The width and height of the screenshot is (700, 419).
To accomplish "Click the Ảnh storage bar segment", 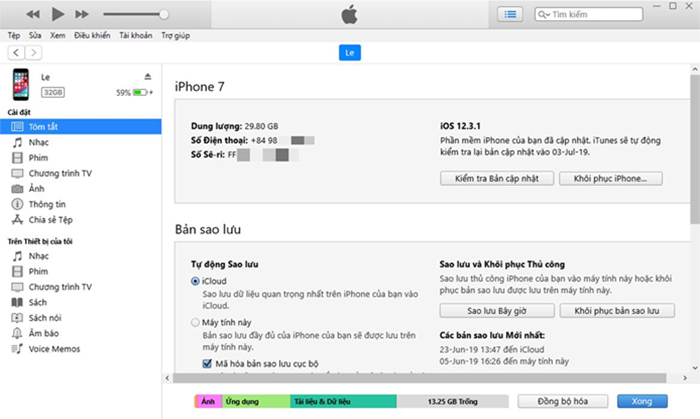I will (x=208, y=401).
